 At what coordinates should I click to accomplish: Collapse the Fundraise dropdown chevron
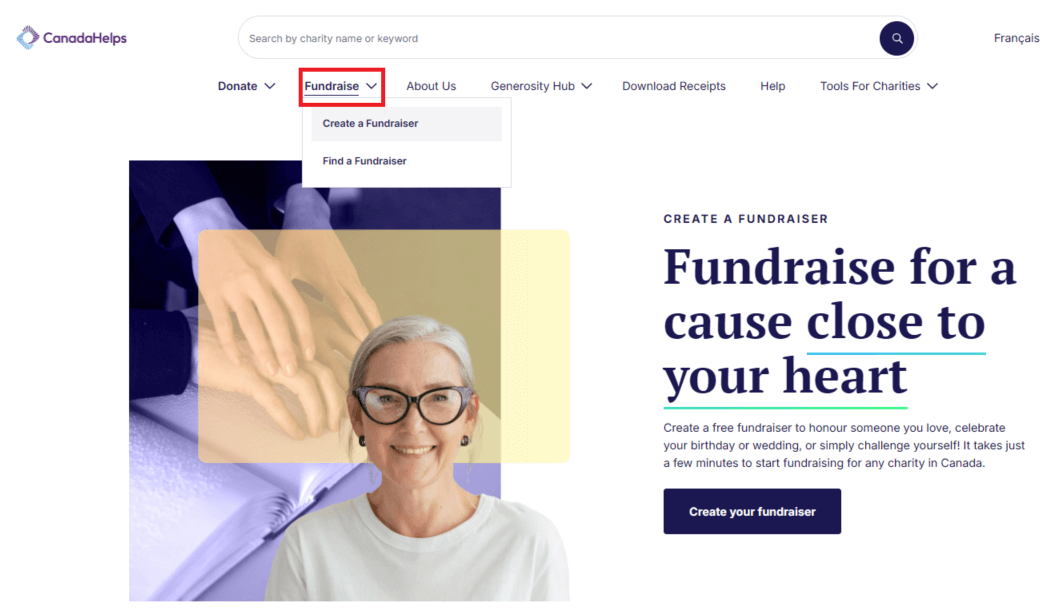click(371, 86)
